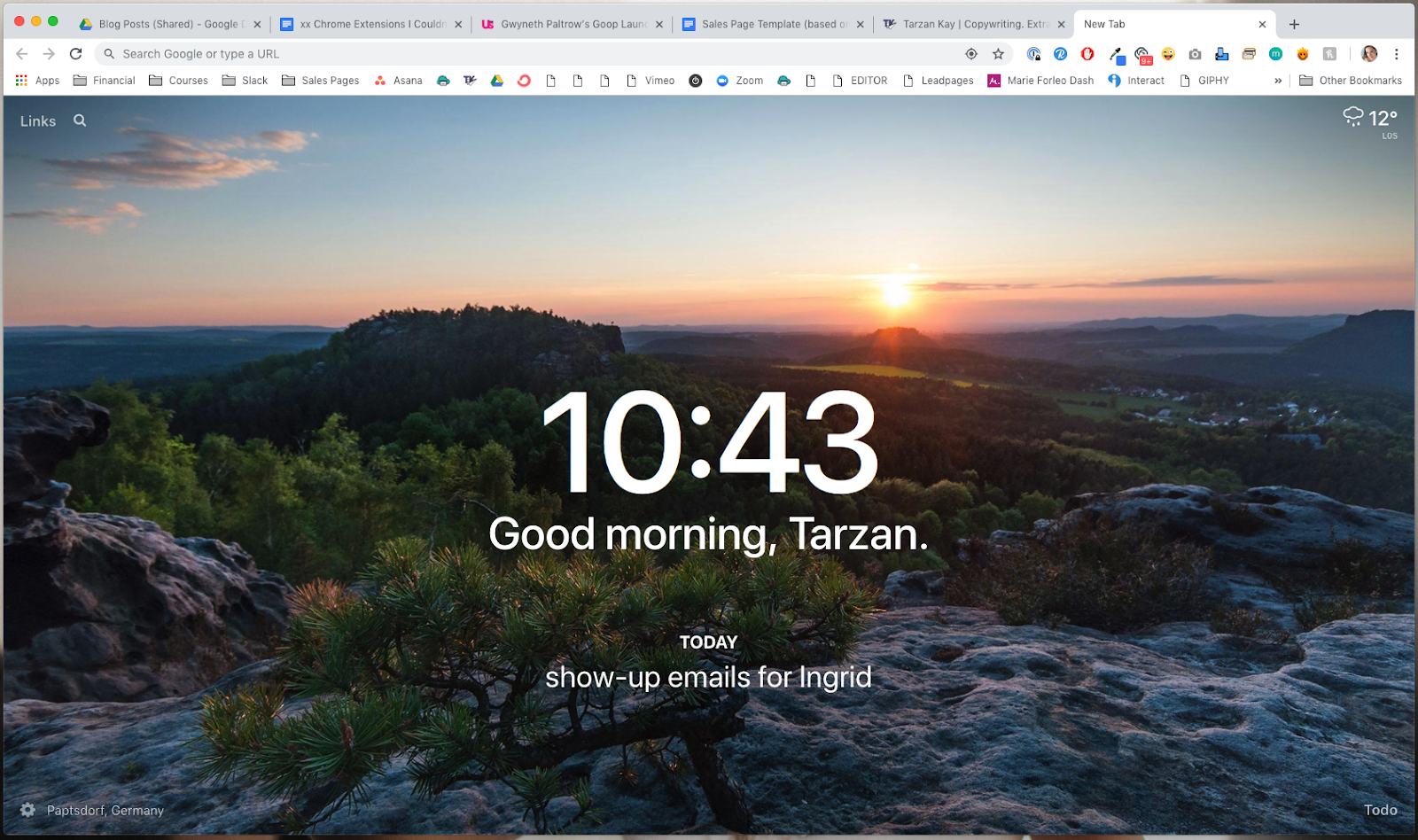
Task: Open the Interact bookmark
Action: point(1136,81)
